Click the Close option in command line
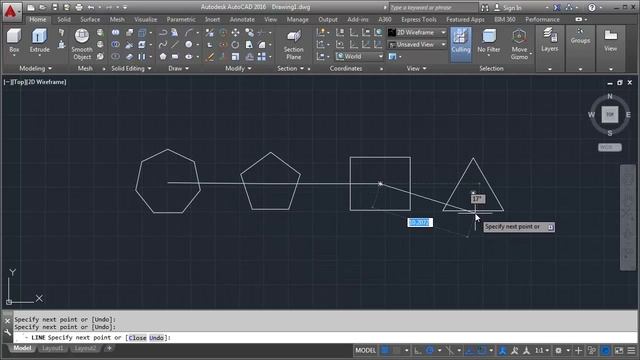The height and width of the screenshot is (360, 640). pyautogui.click(x=138, y=338)
